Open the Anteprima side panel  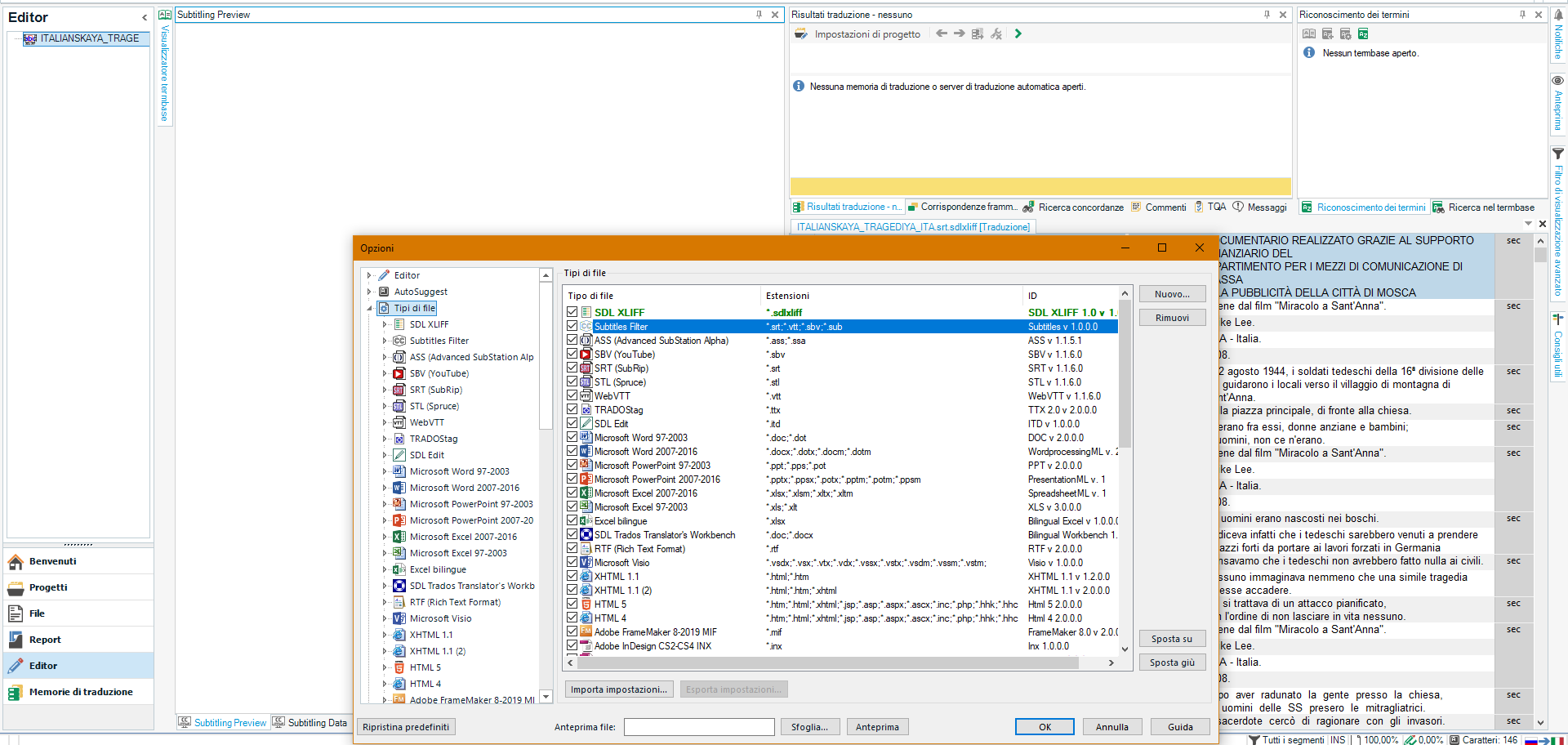tap(1558, 103)
